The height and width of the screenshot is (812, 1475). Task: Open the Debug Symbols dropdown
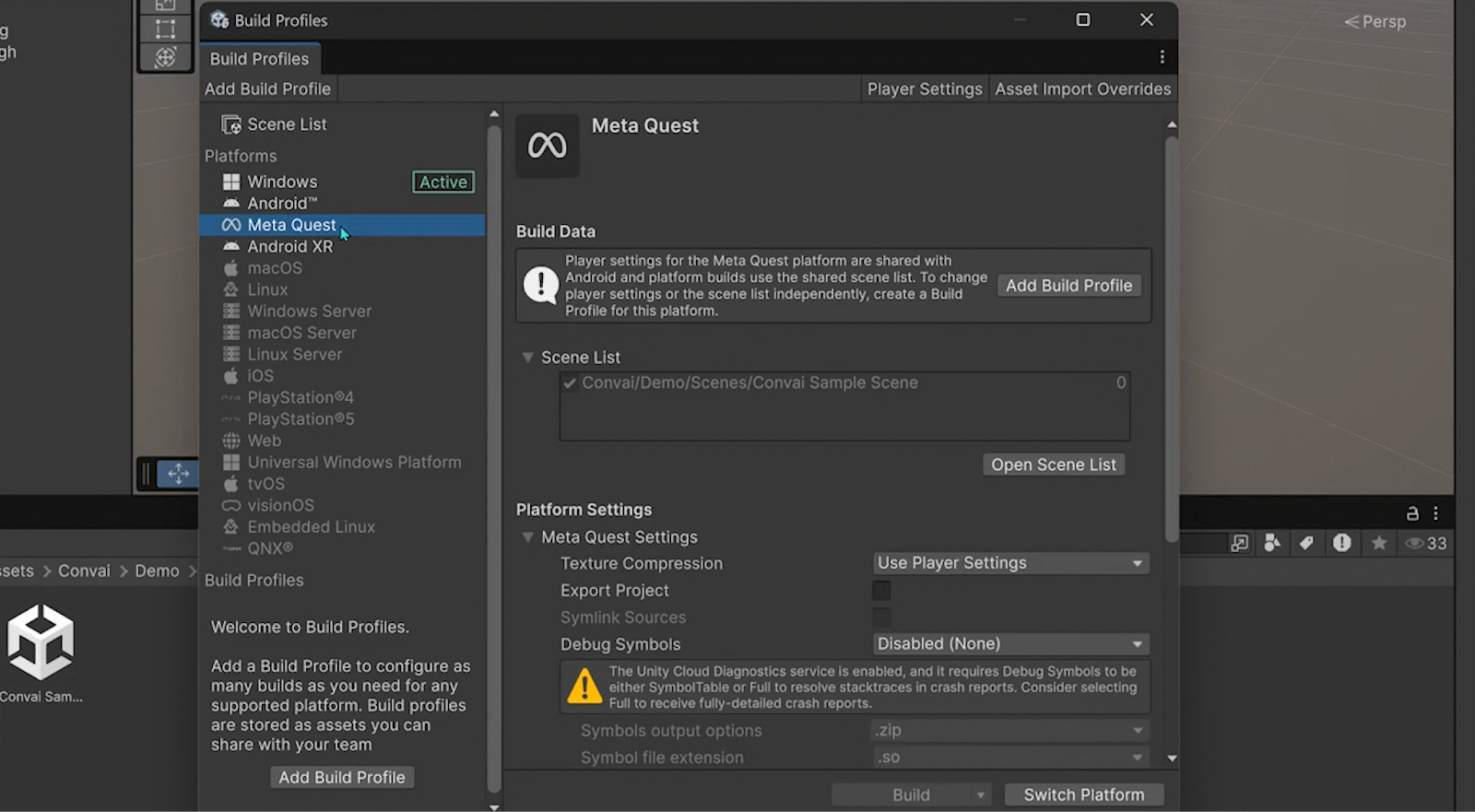[1010, 644]
